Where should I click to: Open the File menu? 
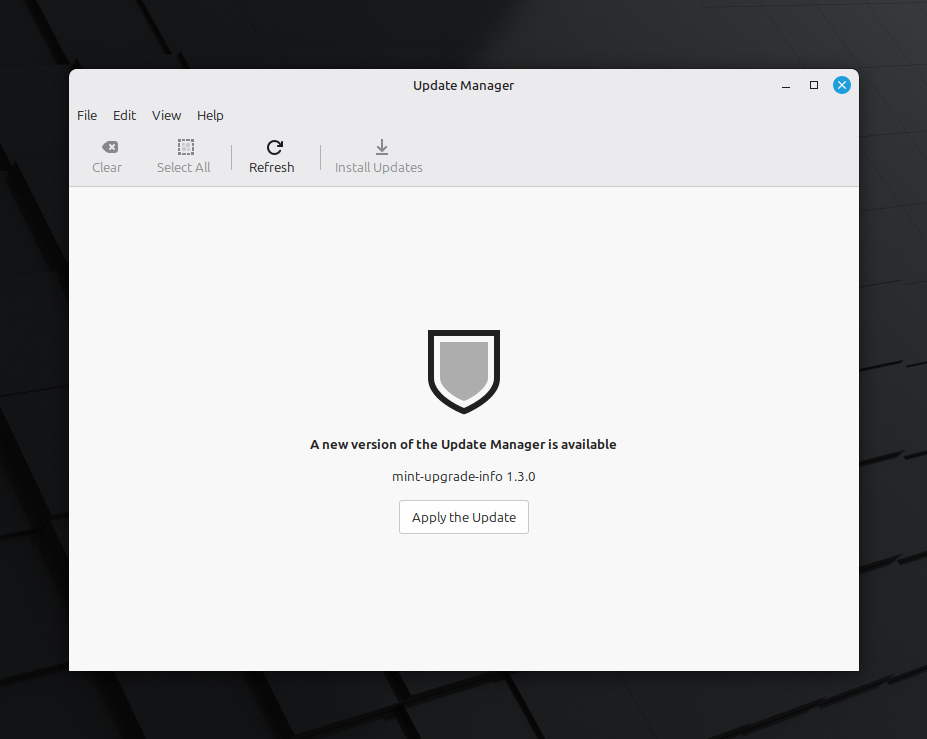[87, 115]
